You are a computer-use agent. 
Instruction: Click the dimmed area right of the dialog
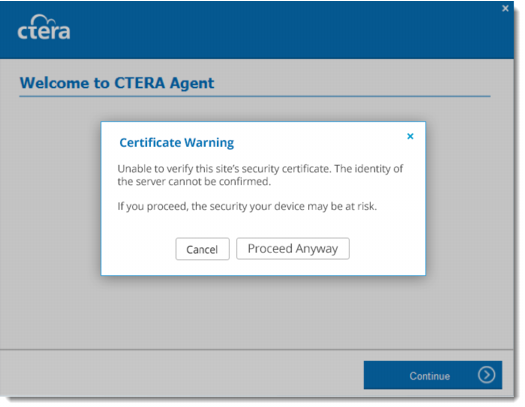point(469,201)
